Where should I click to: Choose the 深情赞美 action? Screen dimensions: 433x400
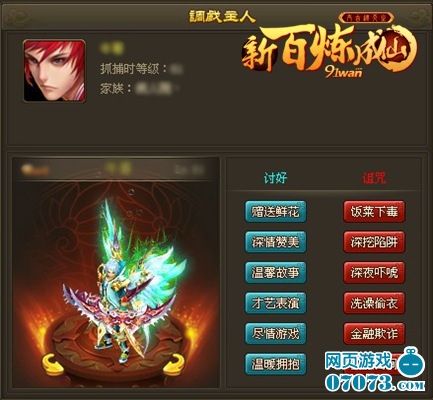click(275, 242)
